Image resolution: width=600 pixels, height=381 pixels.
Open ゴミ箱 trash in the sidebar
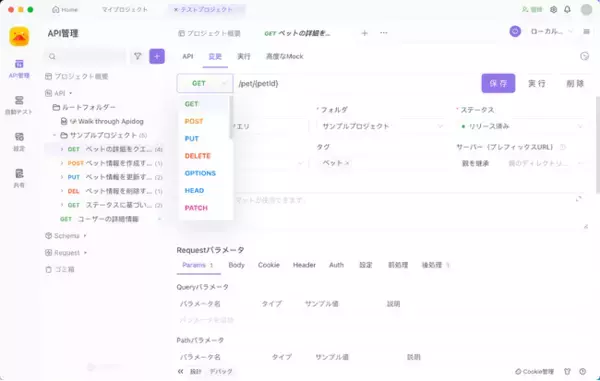pyautogui.click(x=60, y=269)
